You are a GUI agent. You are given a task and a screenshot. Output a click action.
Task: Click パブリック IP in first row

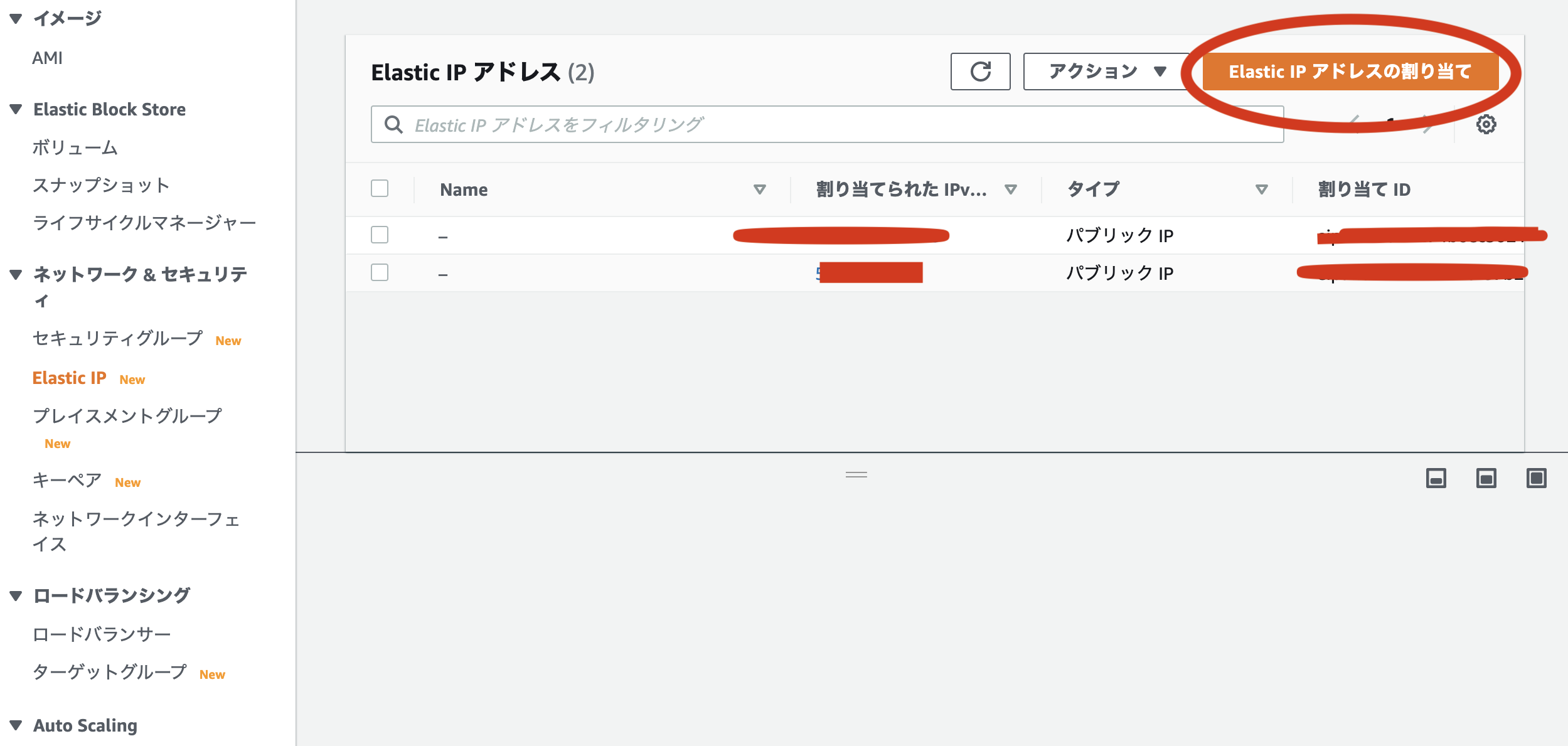(1120, 235)
